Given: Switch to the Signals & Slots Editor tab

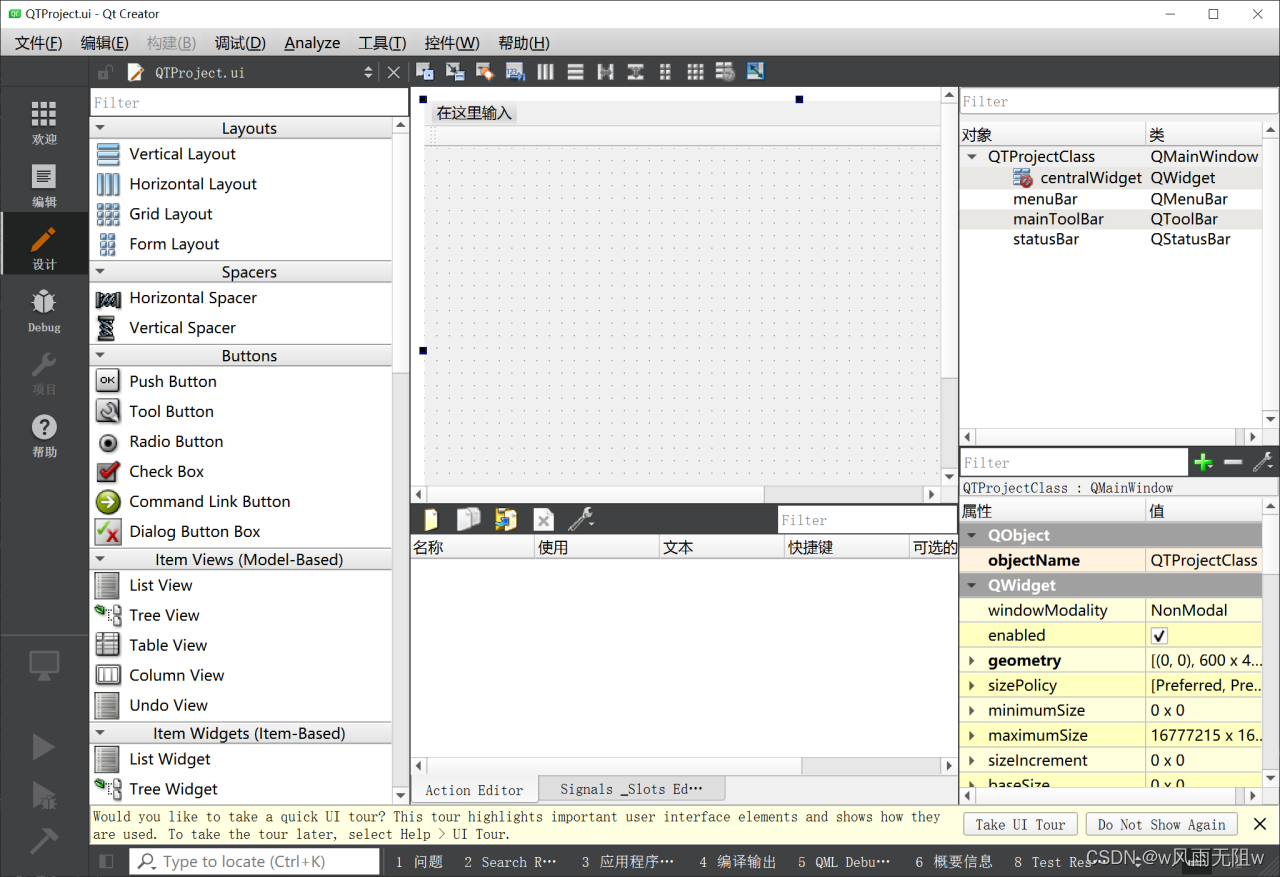Looking at the screenshot, I should (631, 788).
